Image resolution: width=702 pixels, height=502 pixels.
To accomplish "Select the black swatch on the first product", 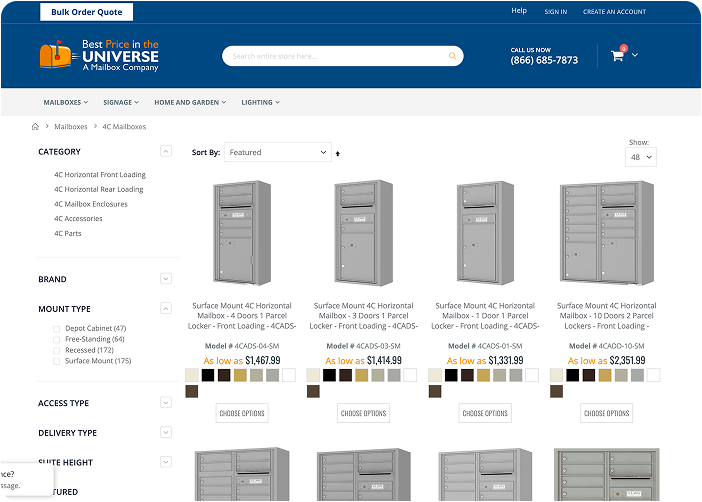I will click(208, 375).
